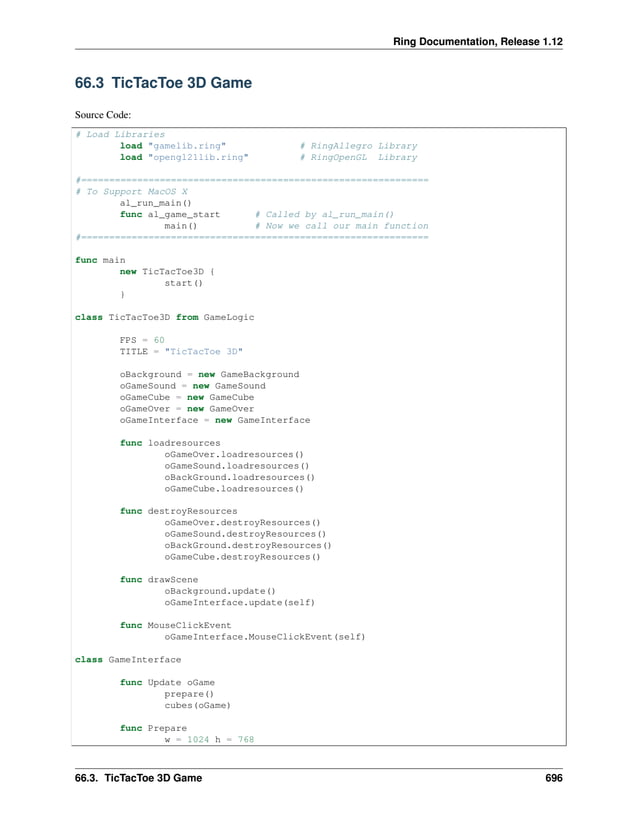The width and height of the screenshot is (638, 825).
Task: Click the comment "# RingAllegro Library"
Action: [359, 146]
